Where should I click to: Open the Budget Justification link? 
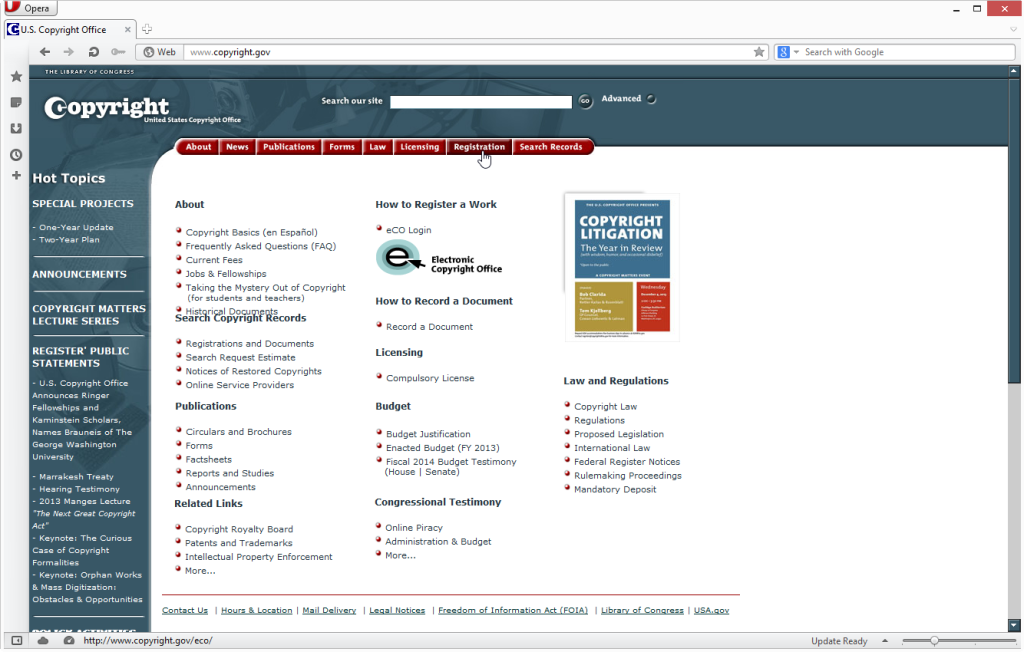pos(428,434)
